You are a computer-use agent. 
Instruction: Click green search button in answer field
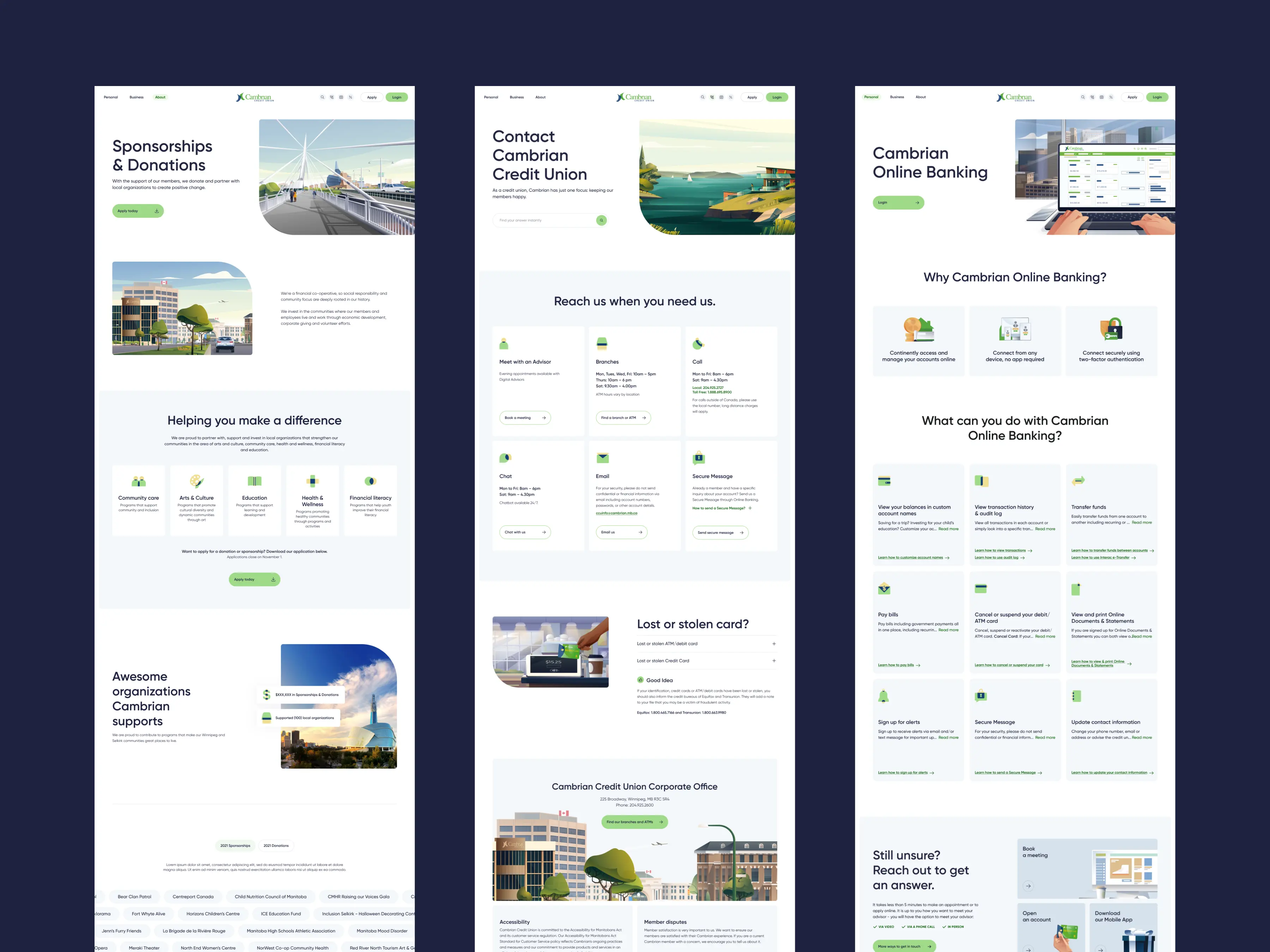coord(601,220)
